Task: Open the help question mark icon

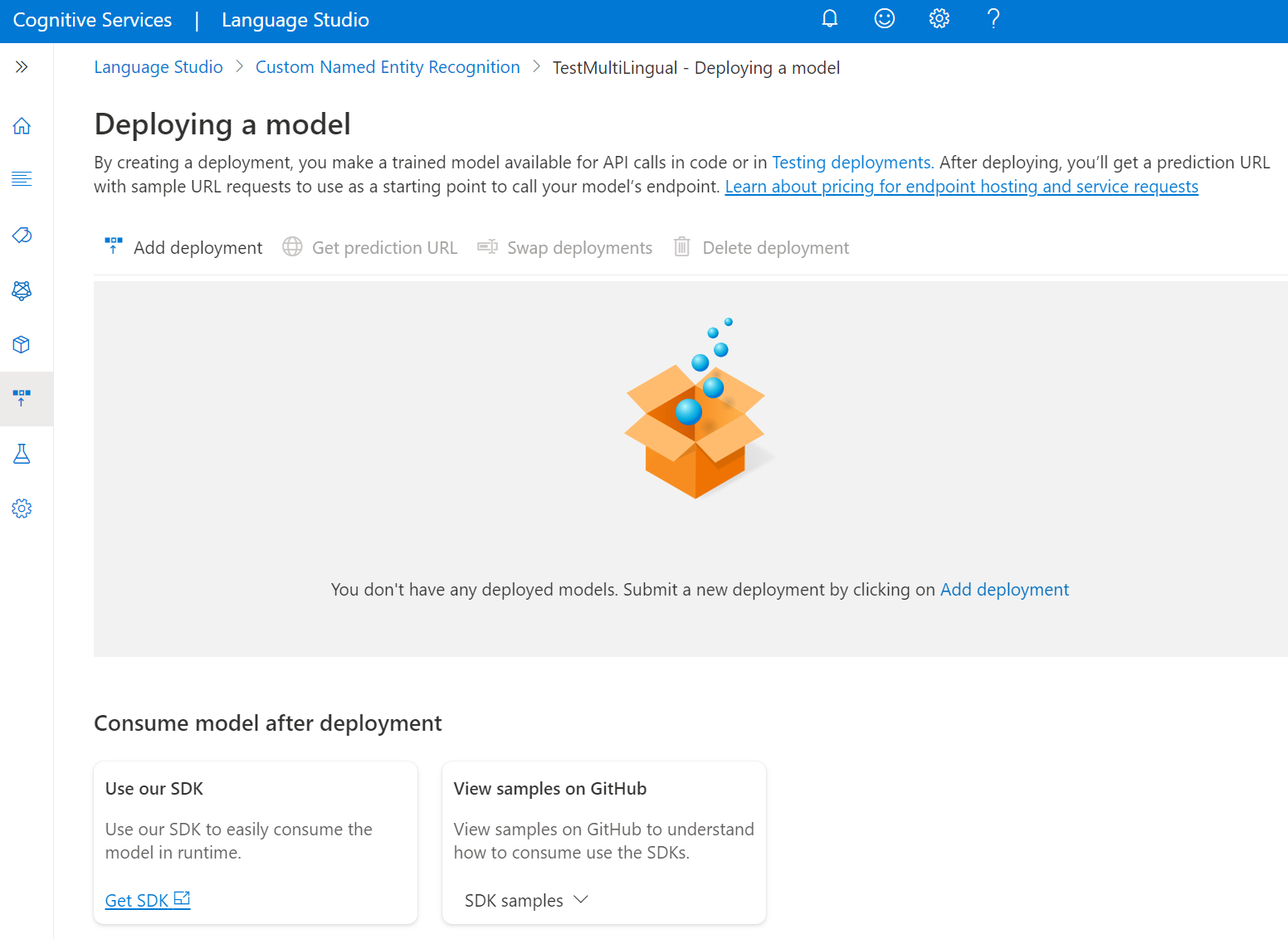Action: coord(993,18)
